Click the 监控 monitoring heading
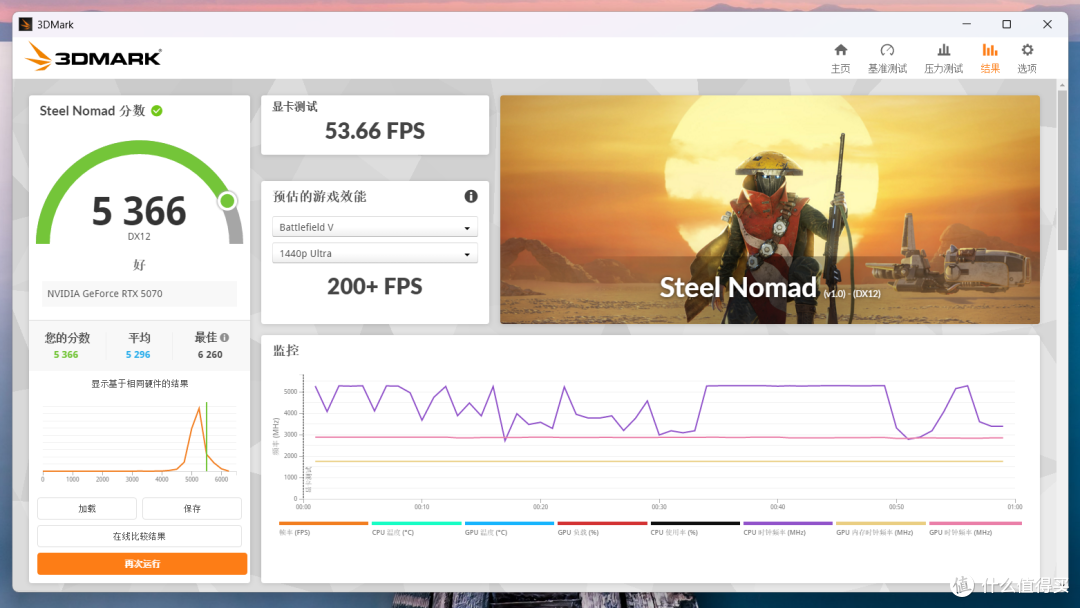 pos(286,350)
